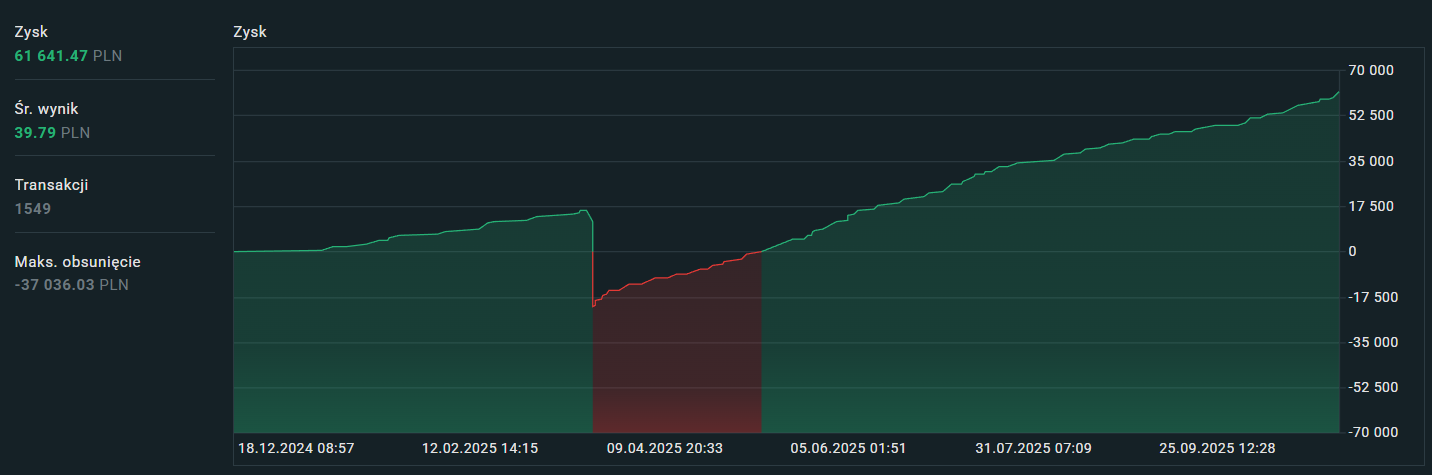Select the Transakcji label in the stats panel
The height and width of the screenshot is (475, 1432).
coord(51,185)
